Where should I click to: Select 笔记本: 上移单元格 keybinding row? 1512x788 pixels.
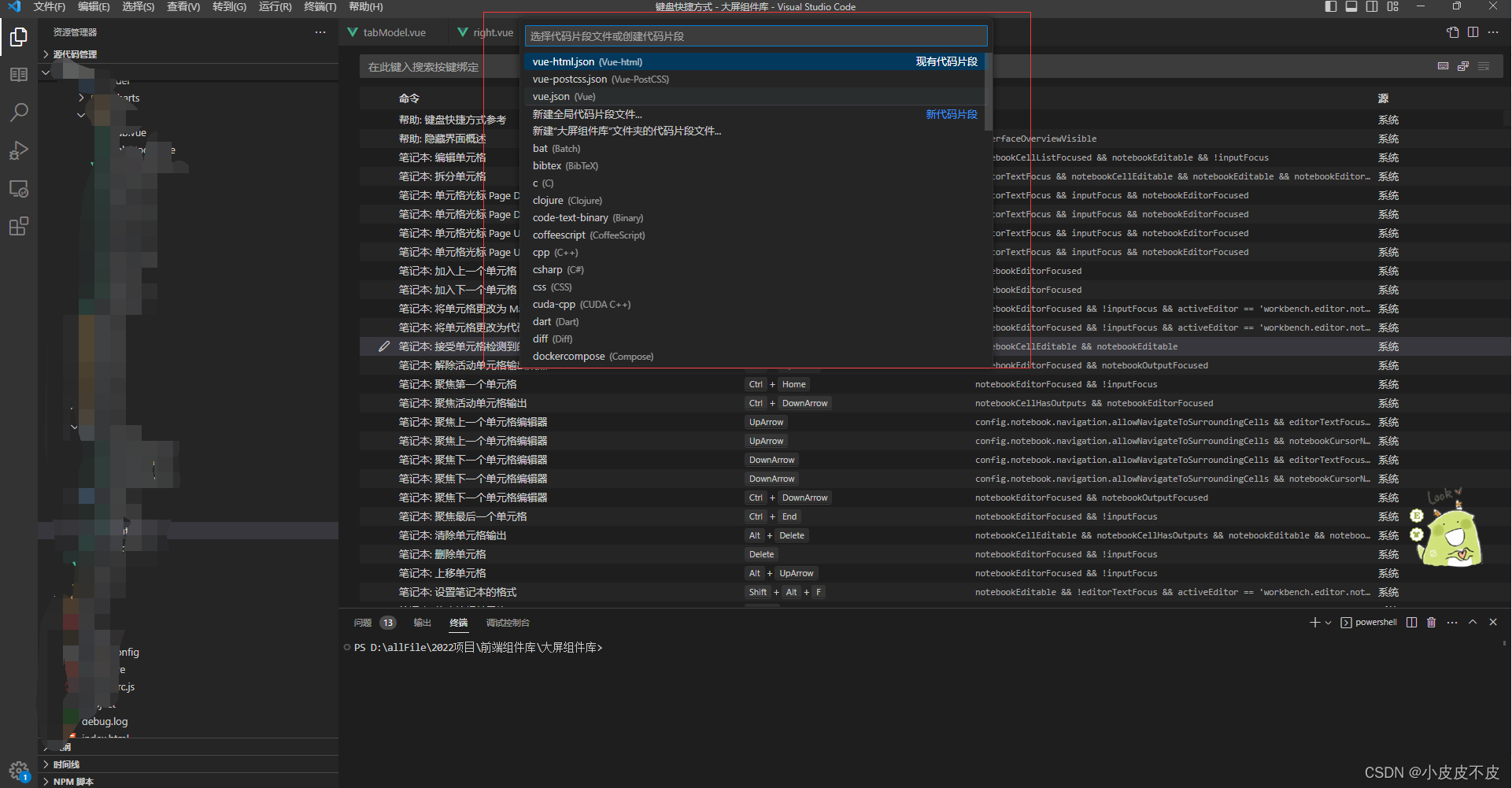tap(932, 573)
